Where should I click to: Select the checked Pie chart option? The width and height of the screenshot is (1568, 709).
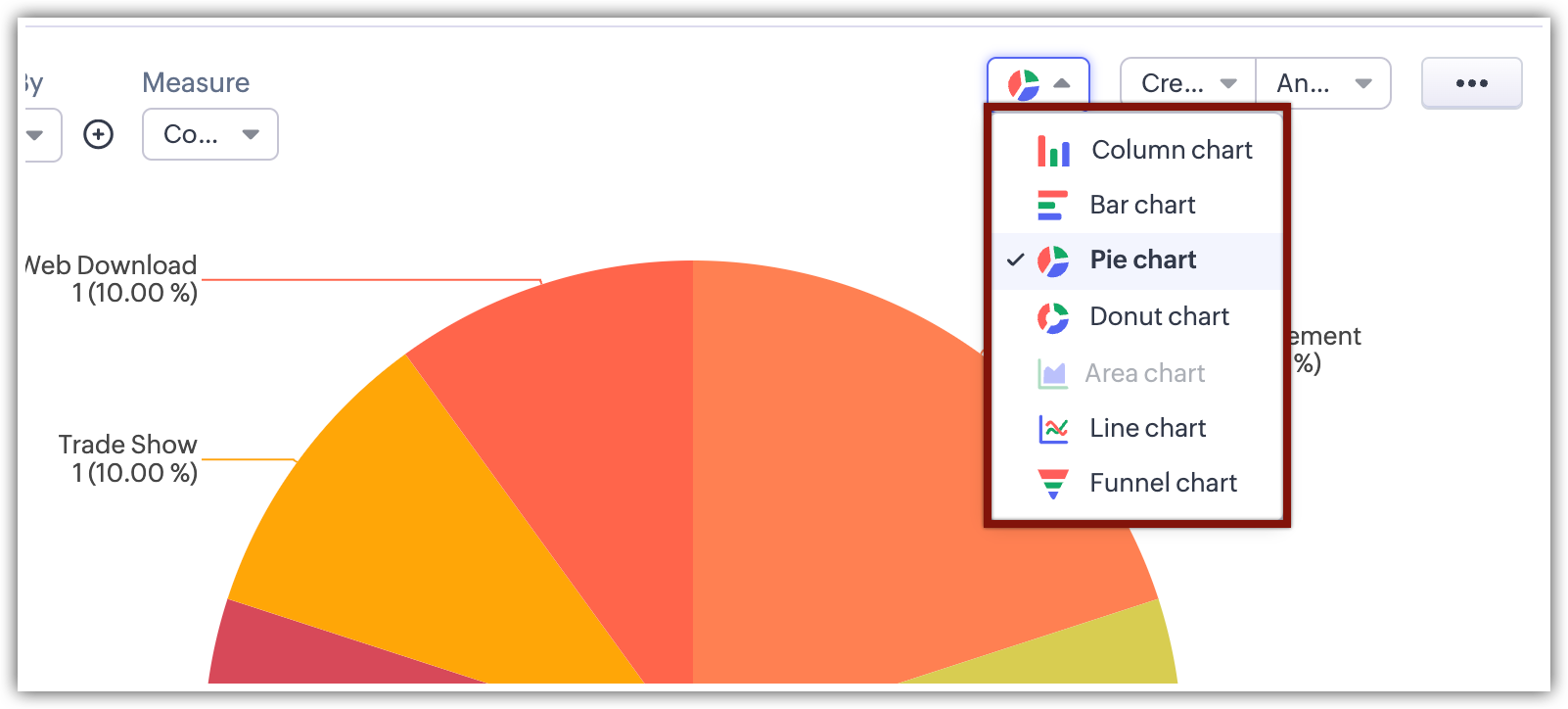tap(1142, 260)
